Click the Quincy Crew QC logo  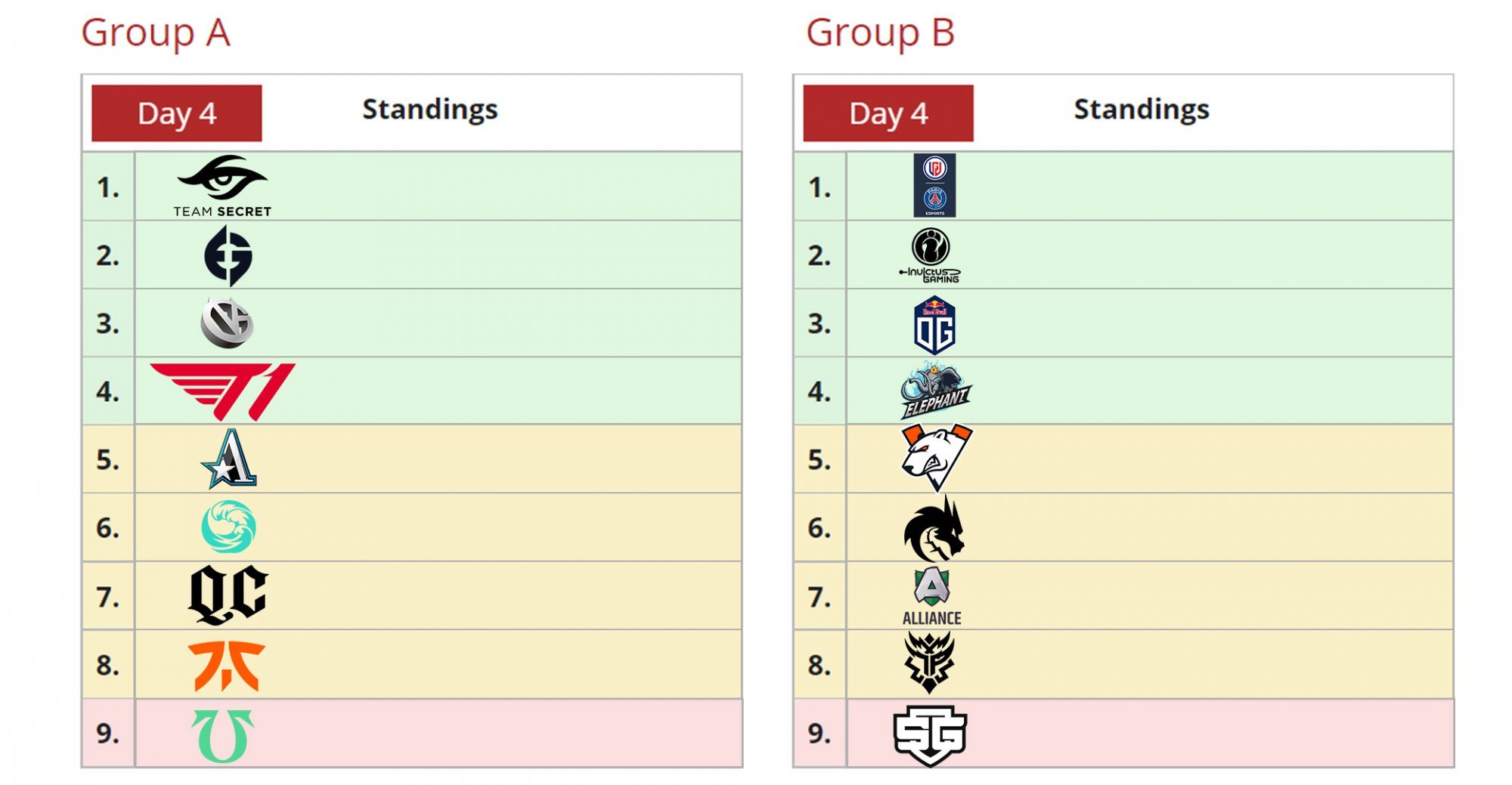click(228, 595)
